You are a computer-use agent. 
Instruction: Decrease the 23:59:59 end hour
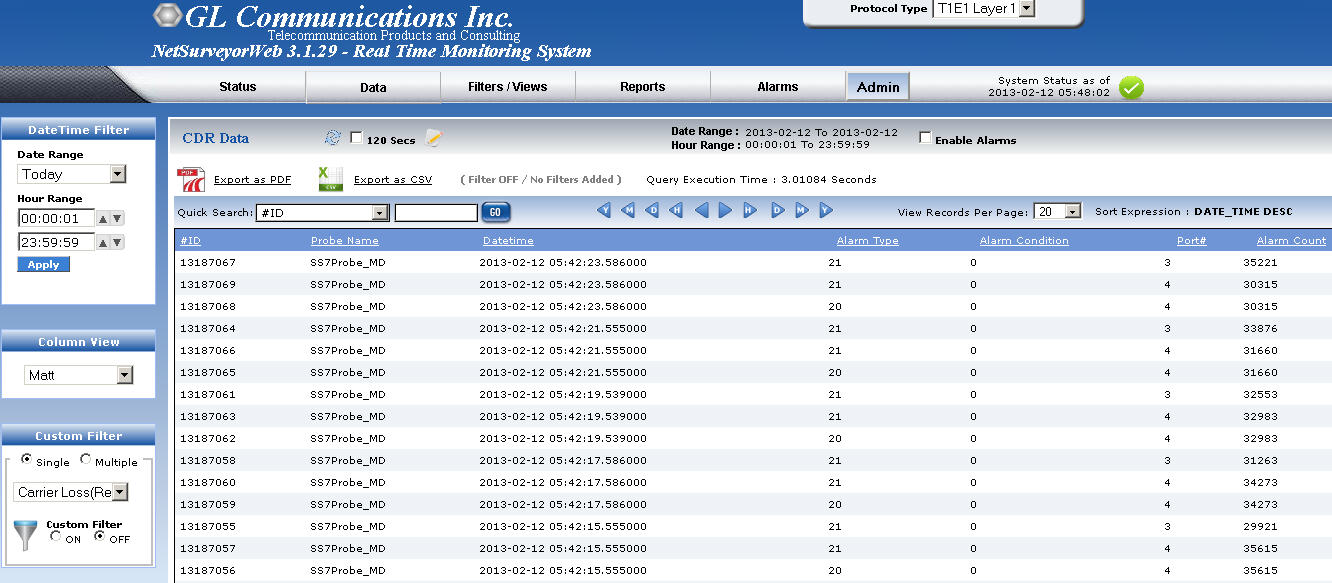coord(117,242)
